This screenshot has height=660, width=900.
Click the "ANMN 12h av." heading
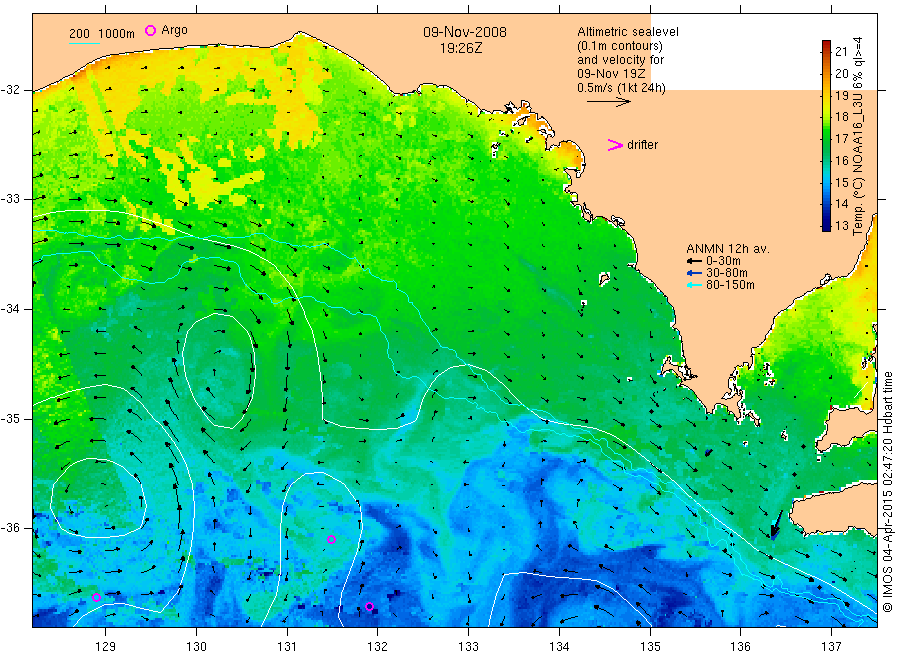(728, 249)
